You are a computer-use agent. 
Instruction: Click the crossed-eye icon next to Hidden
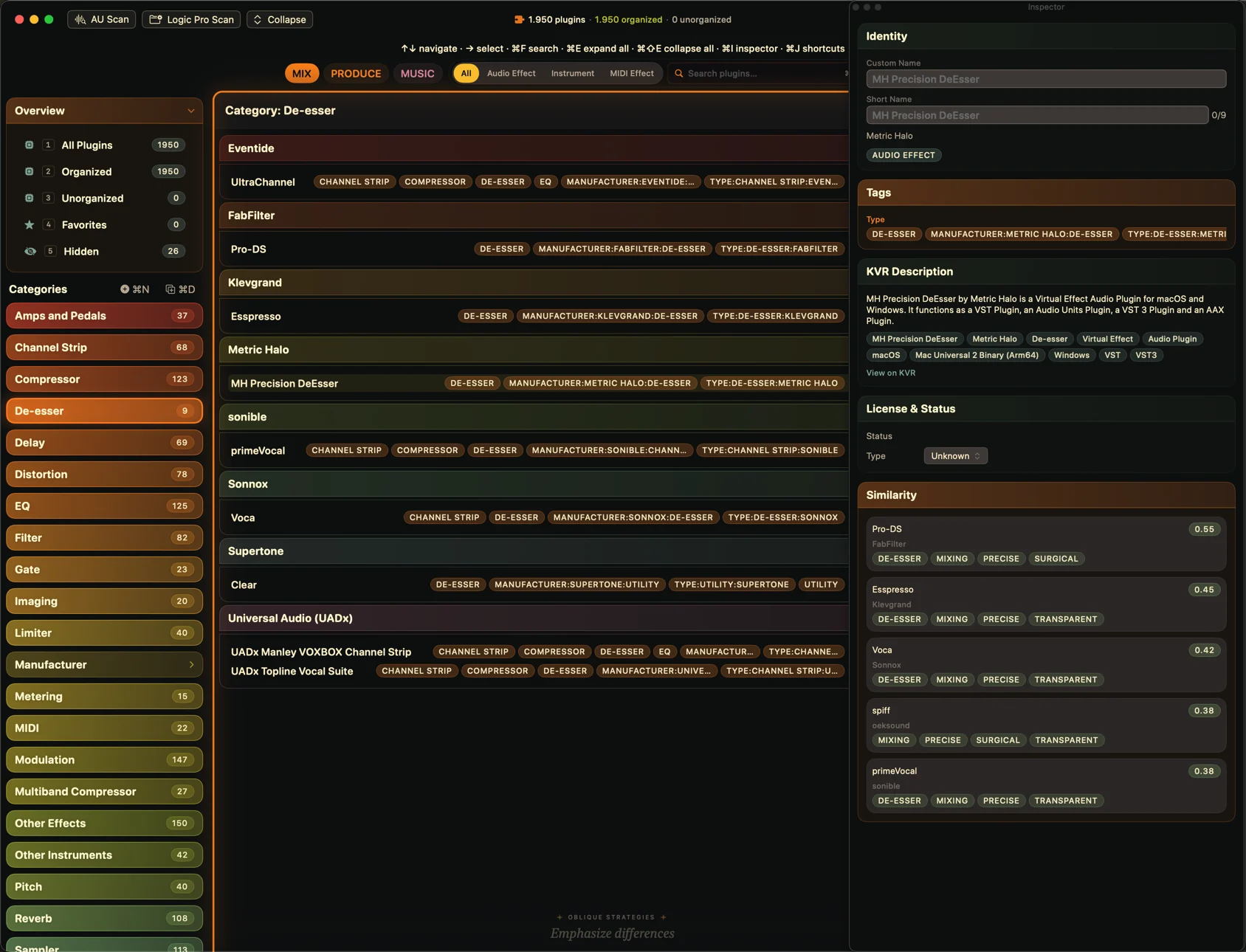click(x=30, y=251)
